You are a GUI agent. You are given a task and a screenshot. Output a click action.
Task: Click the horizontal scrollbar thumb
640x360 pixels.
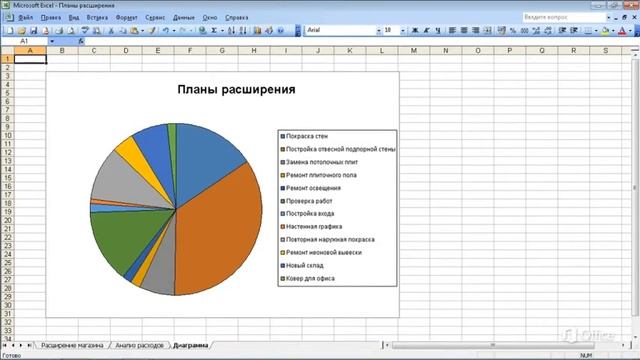[x=493, y=345]
